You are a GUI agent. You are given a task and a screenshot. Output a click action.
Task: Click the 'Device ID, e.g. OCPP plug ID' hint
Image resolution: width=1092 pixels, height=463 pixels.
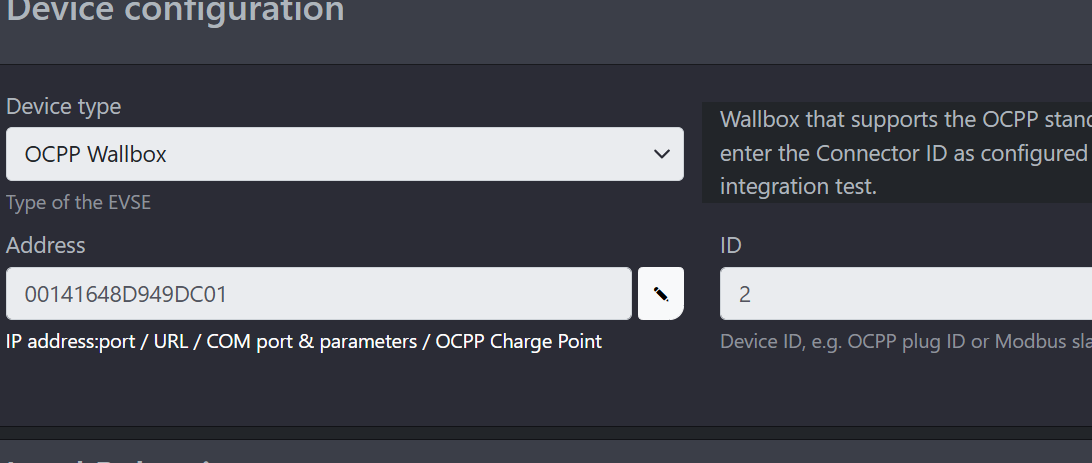844,342
